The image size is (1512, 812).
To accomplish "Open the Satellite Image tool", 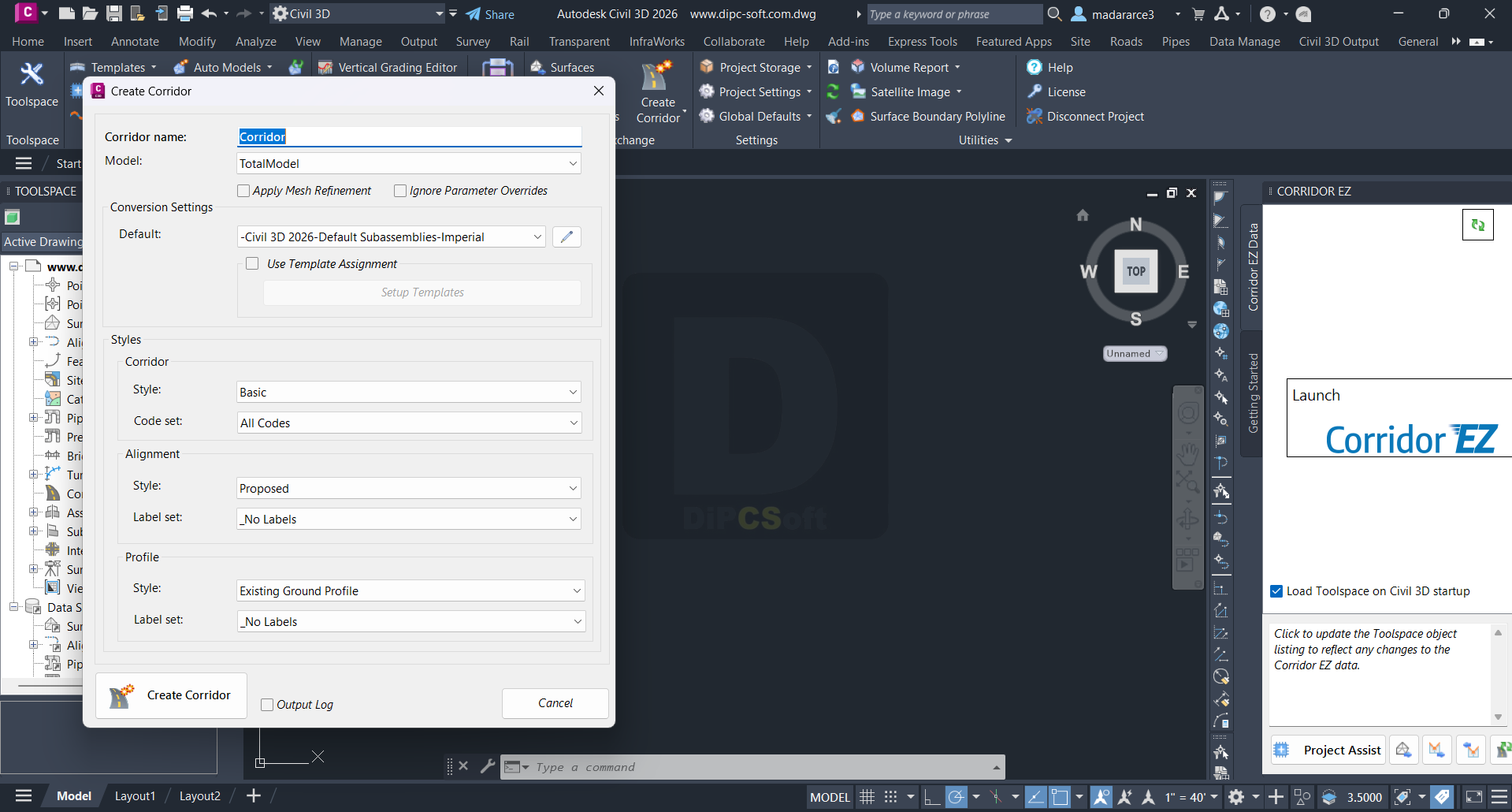I will pos(906,92).
